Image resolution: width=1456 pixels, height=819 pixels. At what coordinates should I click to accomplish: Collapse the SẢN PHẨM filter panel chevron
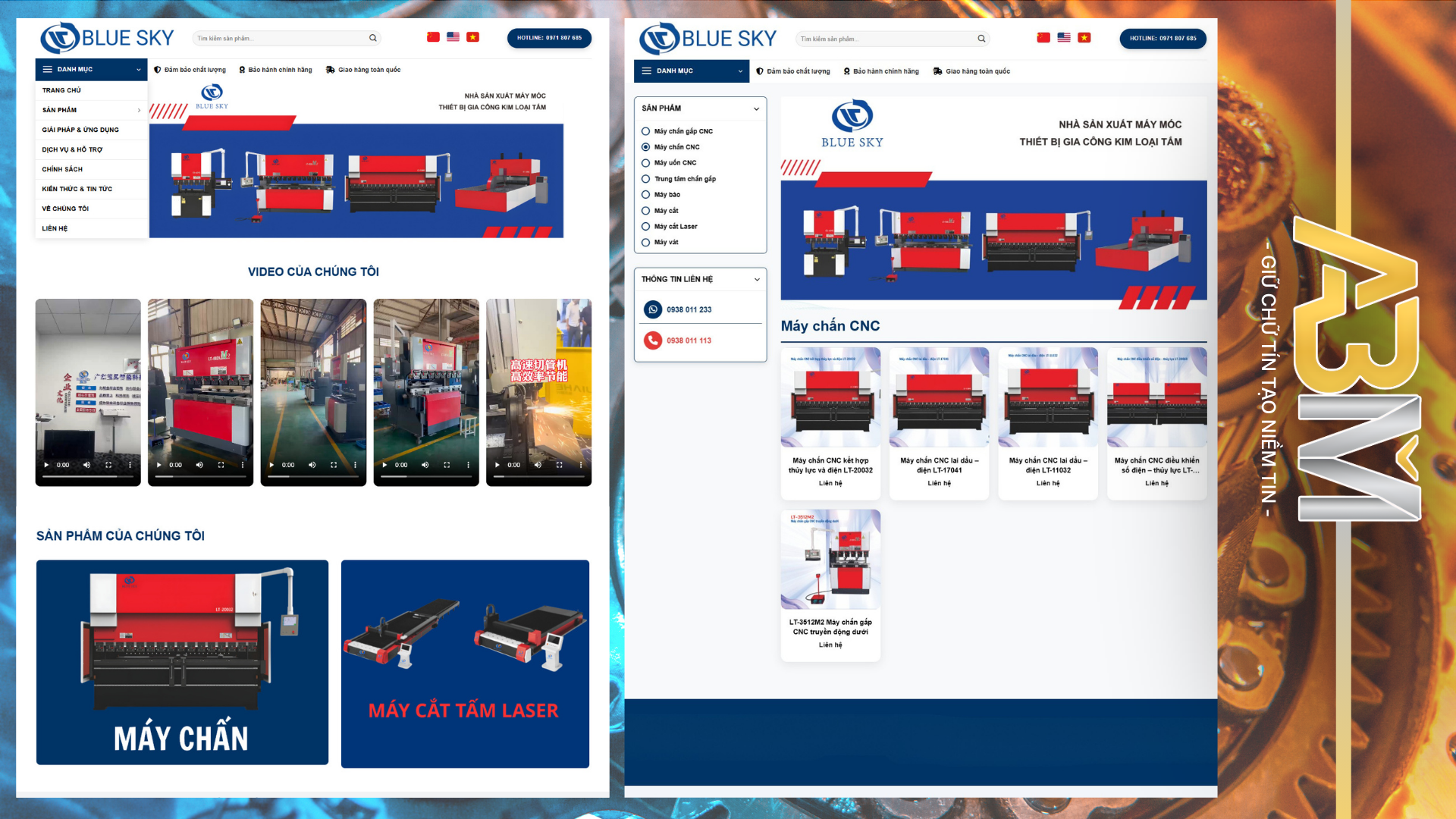pos(756,108)
